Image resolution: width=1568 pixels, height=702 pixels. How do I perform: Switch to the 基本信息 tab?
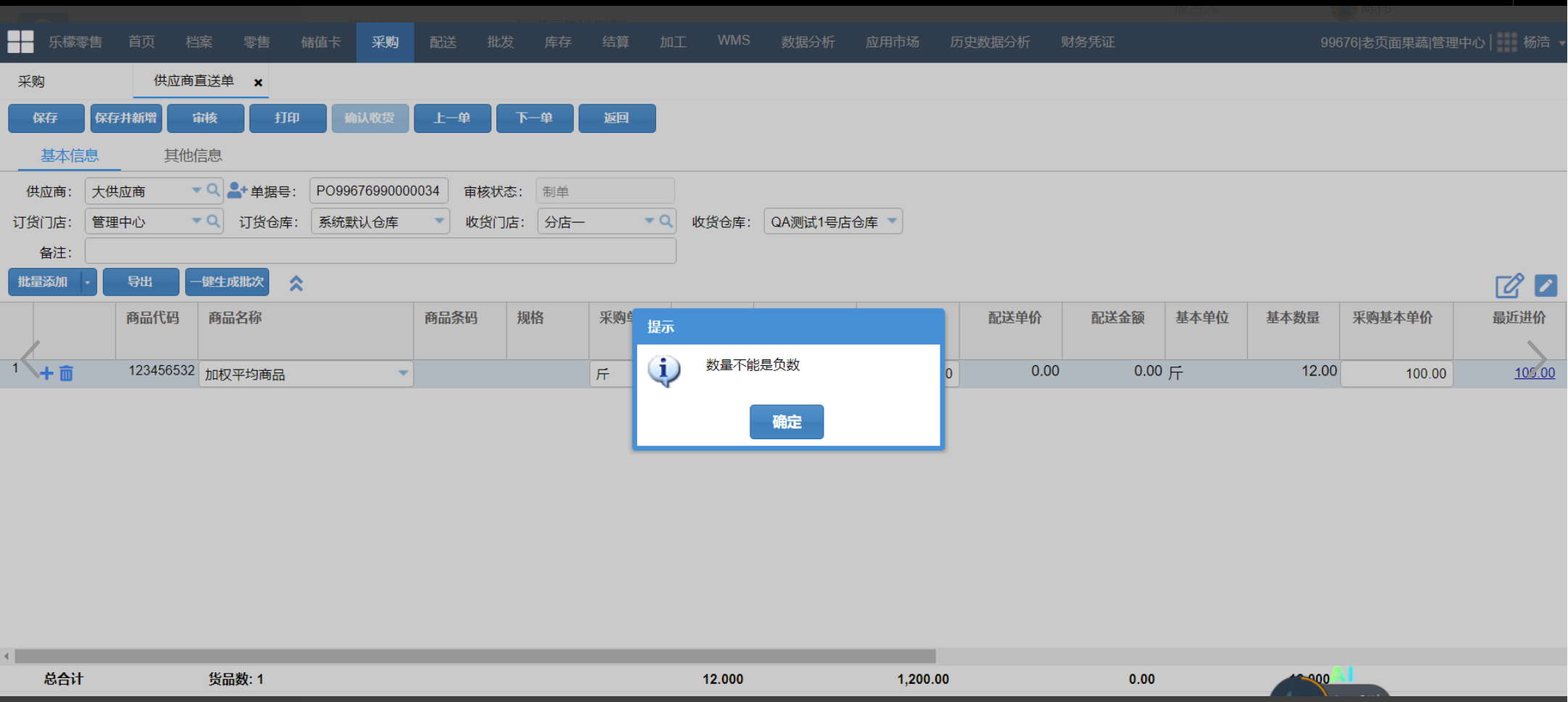click(70, 155)
